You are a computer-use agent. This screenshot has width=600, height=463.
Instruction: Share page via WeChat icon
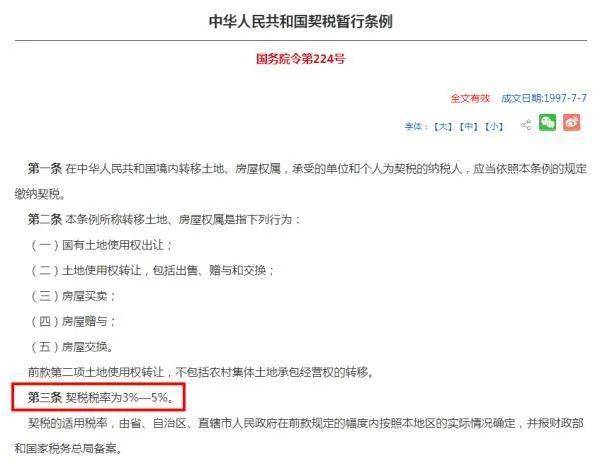pos(548,122)
